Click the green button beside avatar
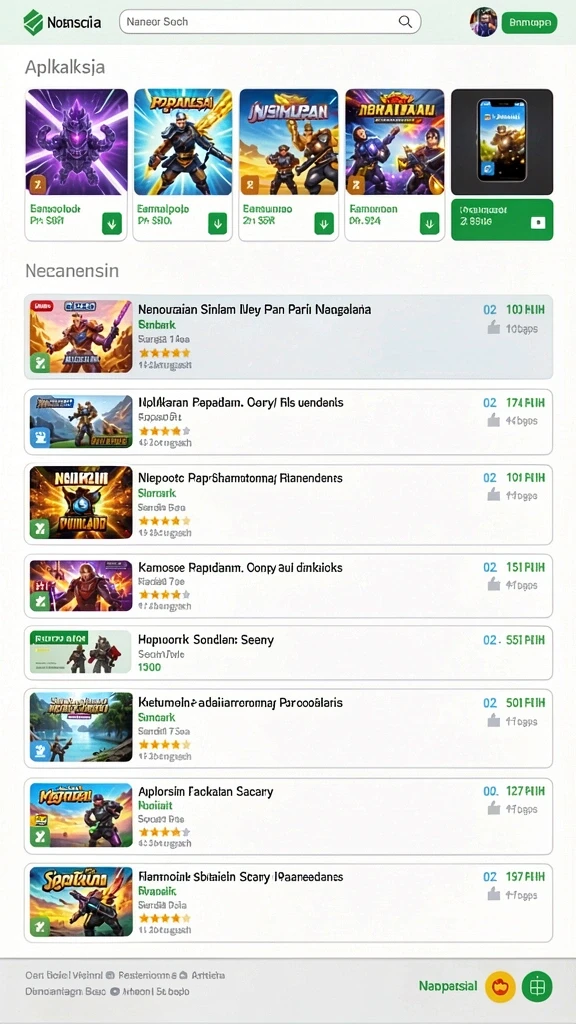This screenshot has height=1024, width=576. 529,23
